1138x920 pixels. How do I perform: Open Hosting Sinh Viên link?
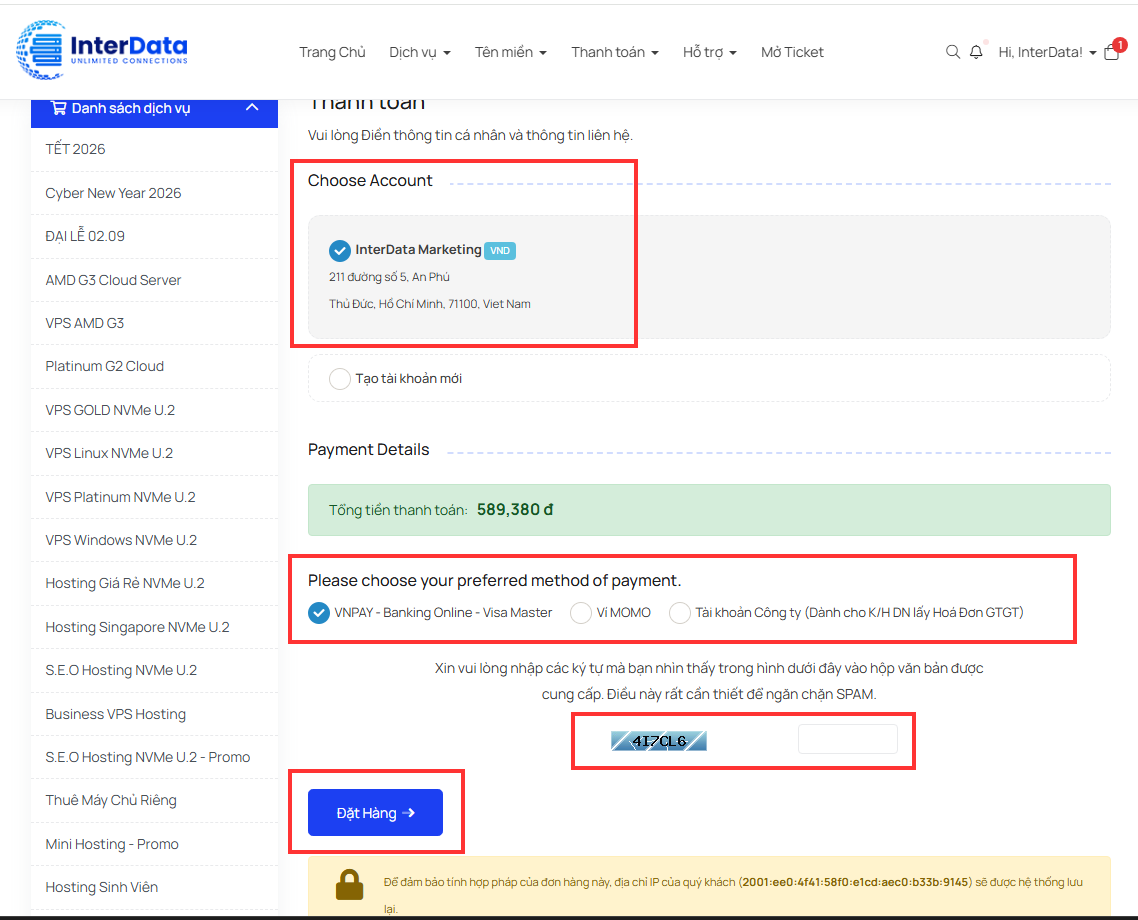point(102,887)
